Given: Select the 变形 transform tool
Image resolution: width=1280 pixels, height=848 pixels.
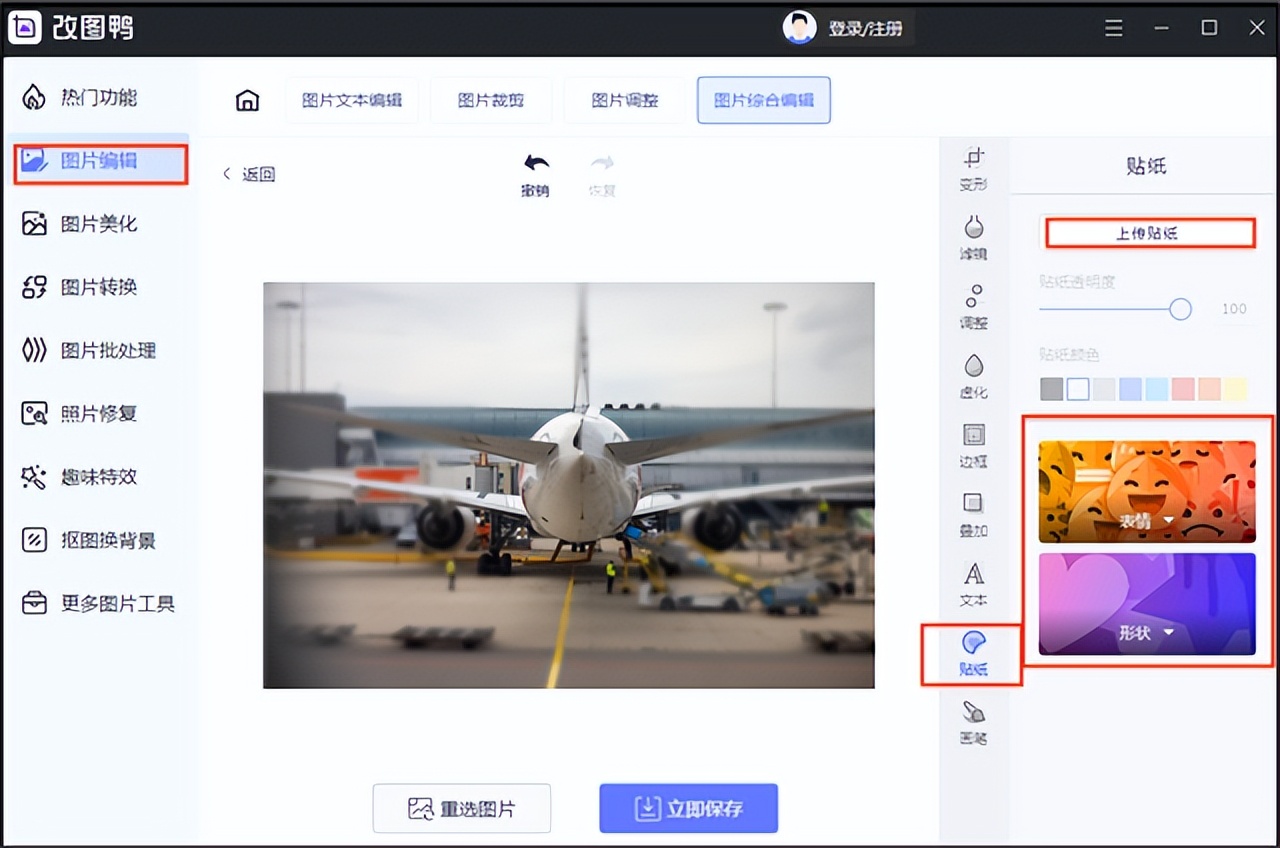Looking at the screenshot, I should pos(973,170).
